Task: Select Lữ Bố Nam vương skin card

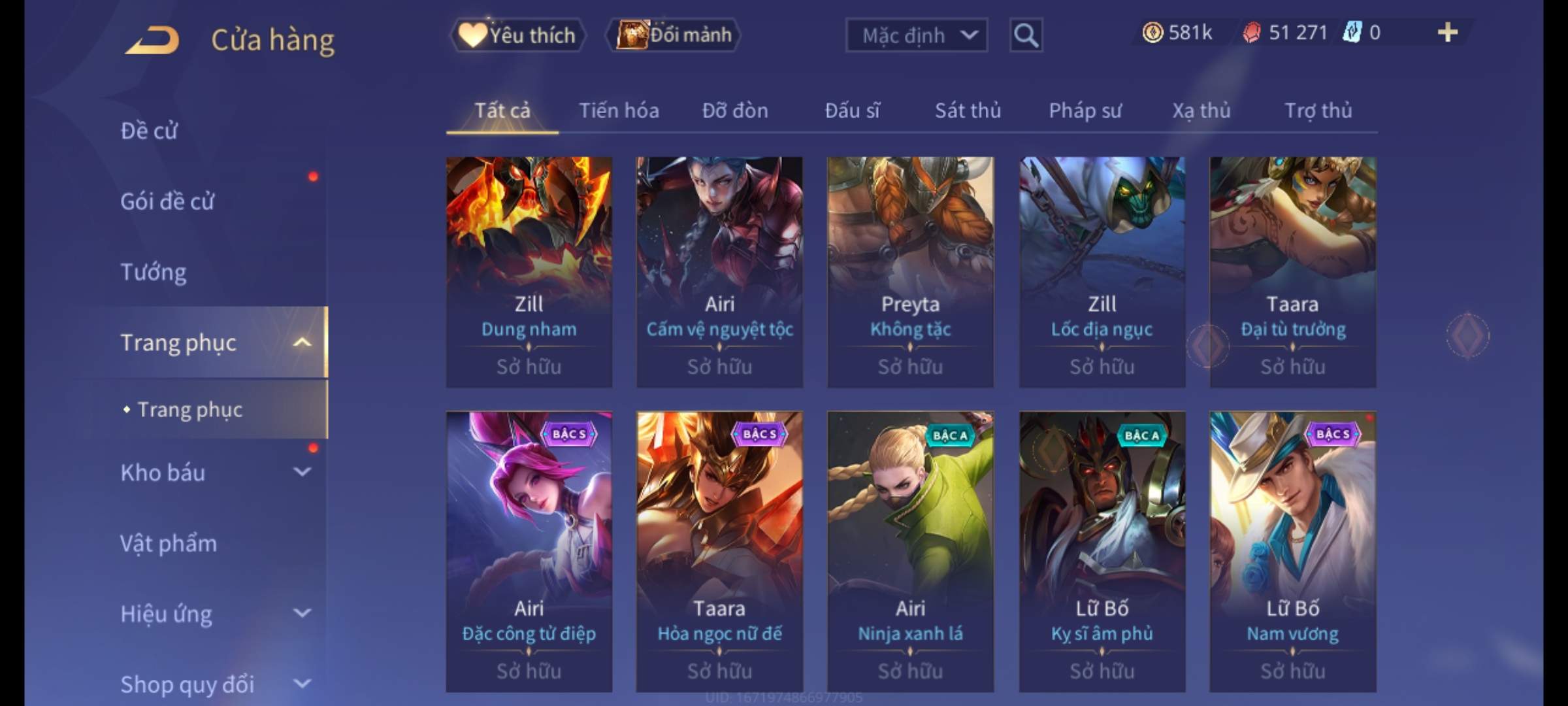Action: (x=1292, y=551)
